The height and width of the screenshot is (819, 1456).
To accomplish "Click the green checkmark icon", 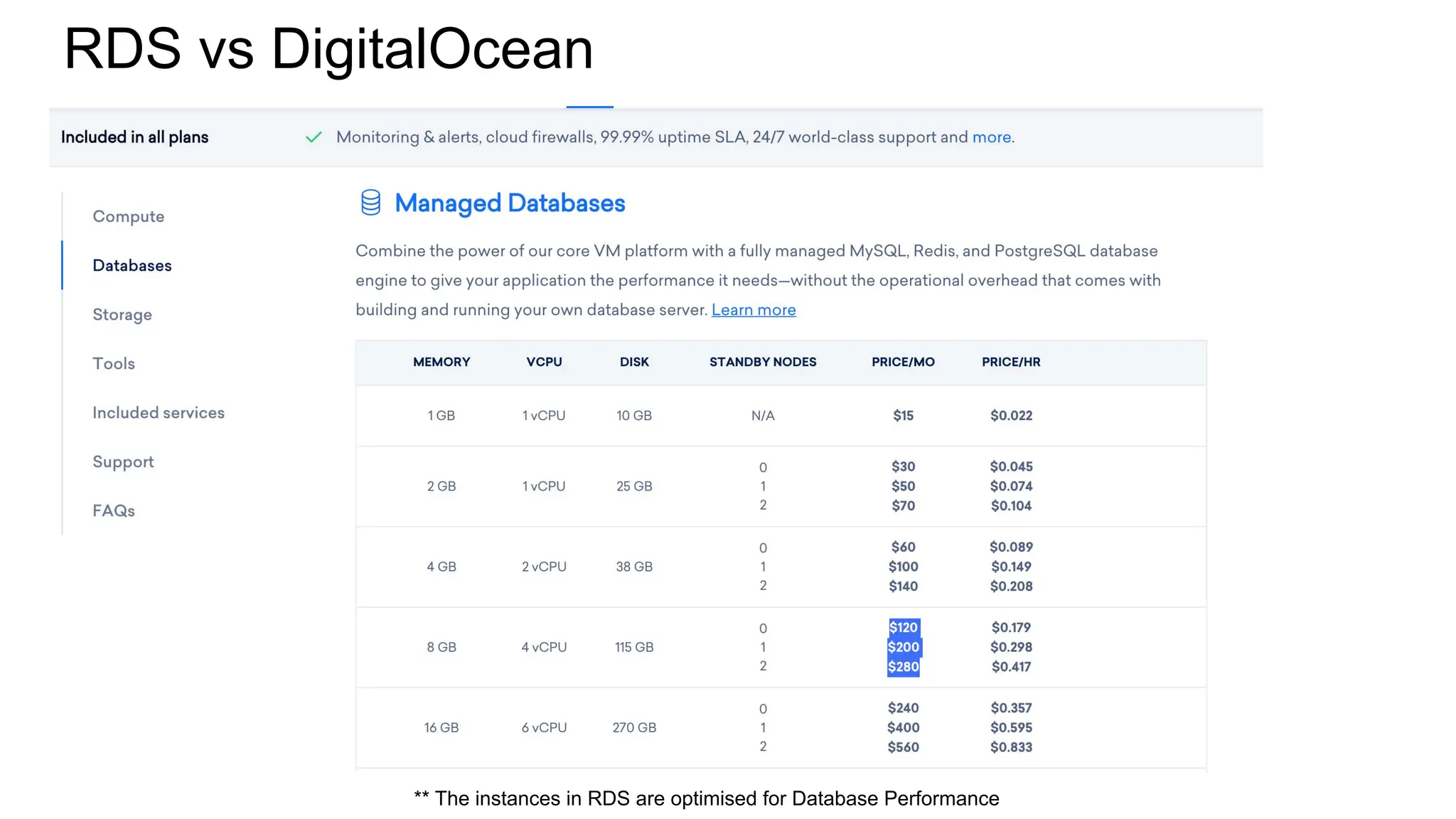I will [314, 137].
